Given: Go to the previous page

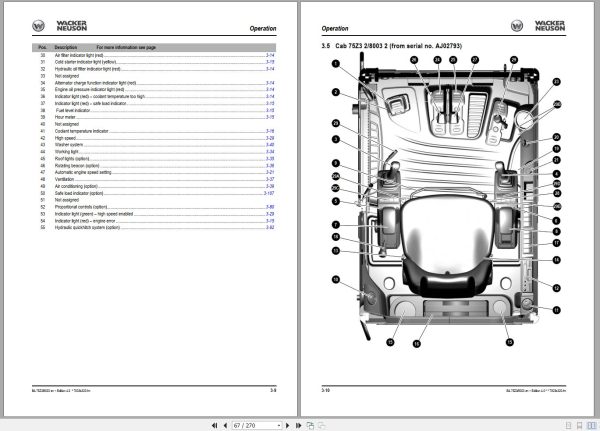Looking at the screenshot, I should point(225,425).
